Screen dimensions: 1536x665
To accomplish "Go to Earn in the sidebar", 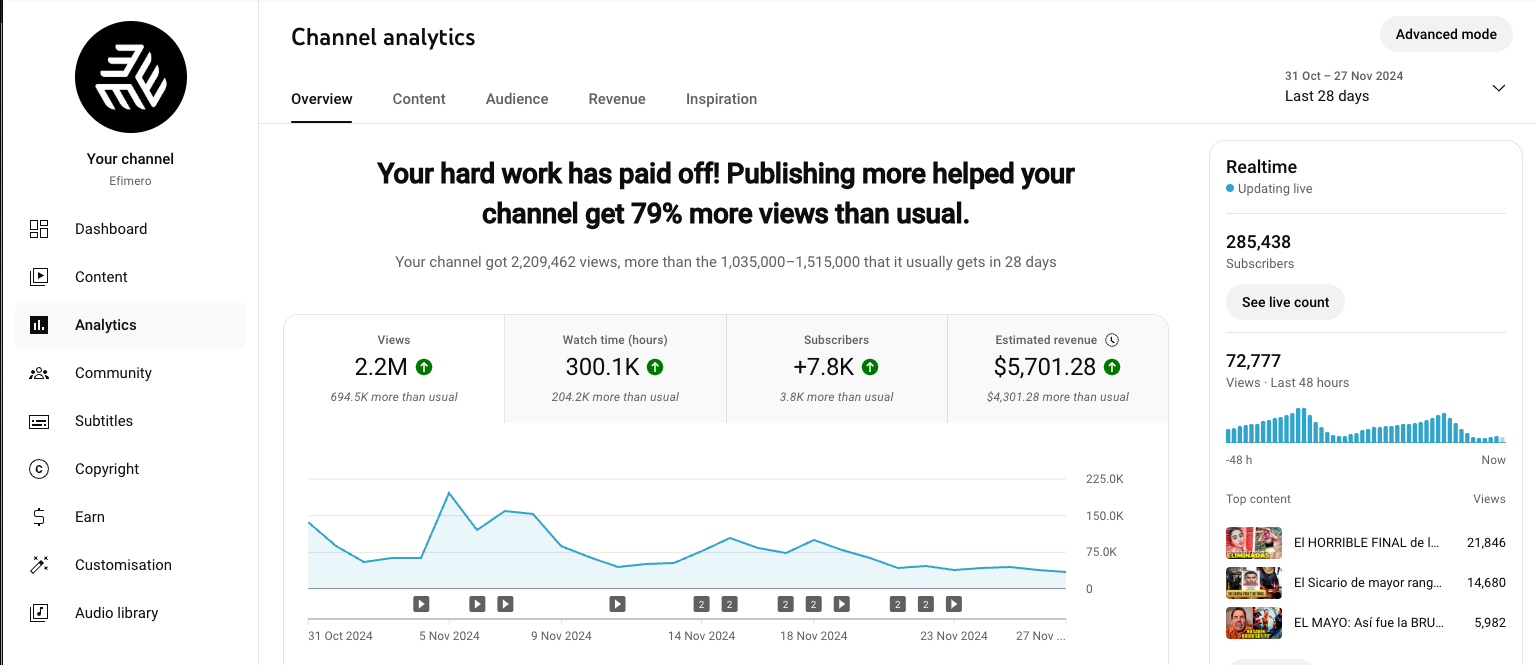I will pos(130,517).
